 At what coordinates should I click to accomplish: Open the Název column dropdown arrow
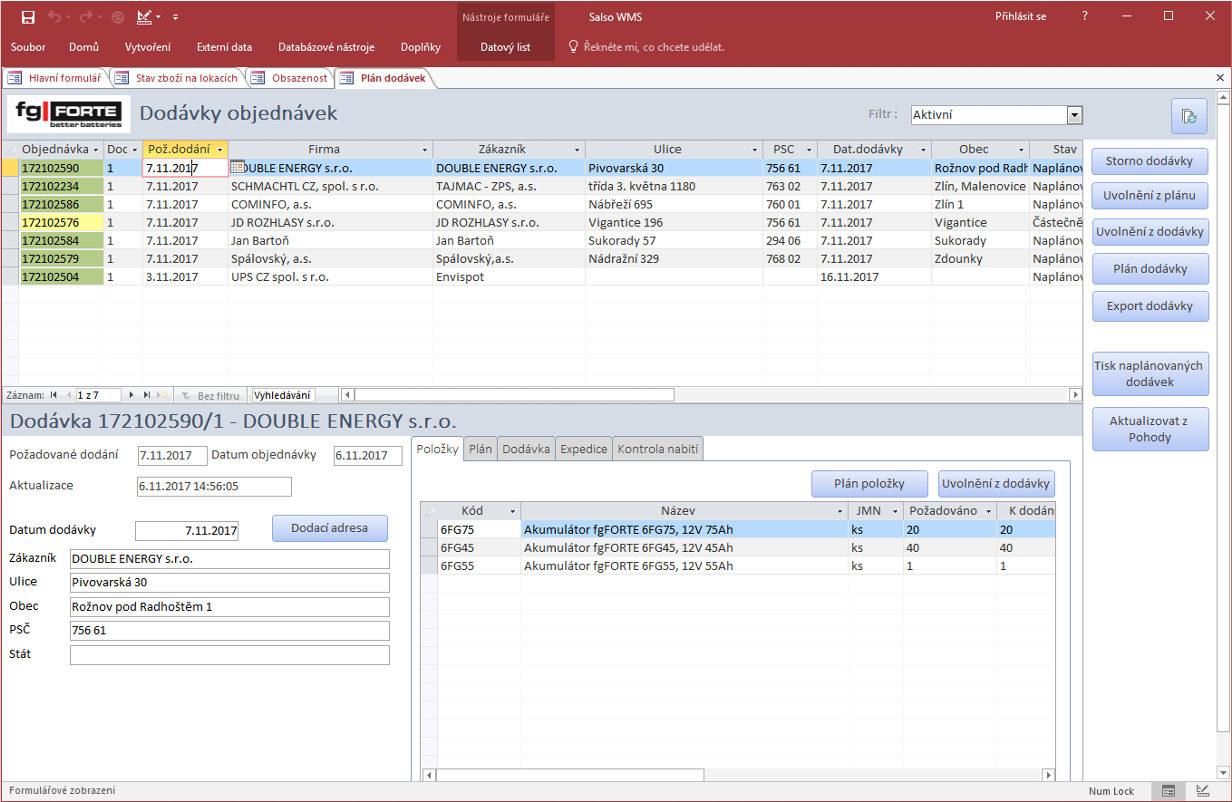(x=839, y=511)
